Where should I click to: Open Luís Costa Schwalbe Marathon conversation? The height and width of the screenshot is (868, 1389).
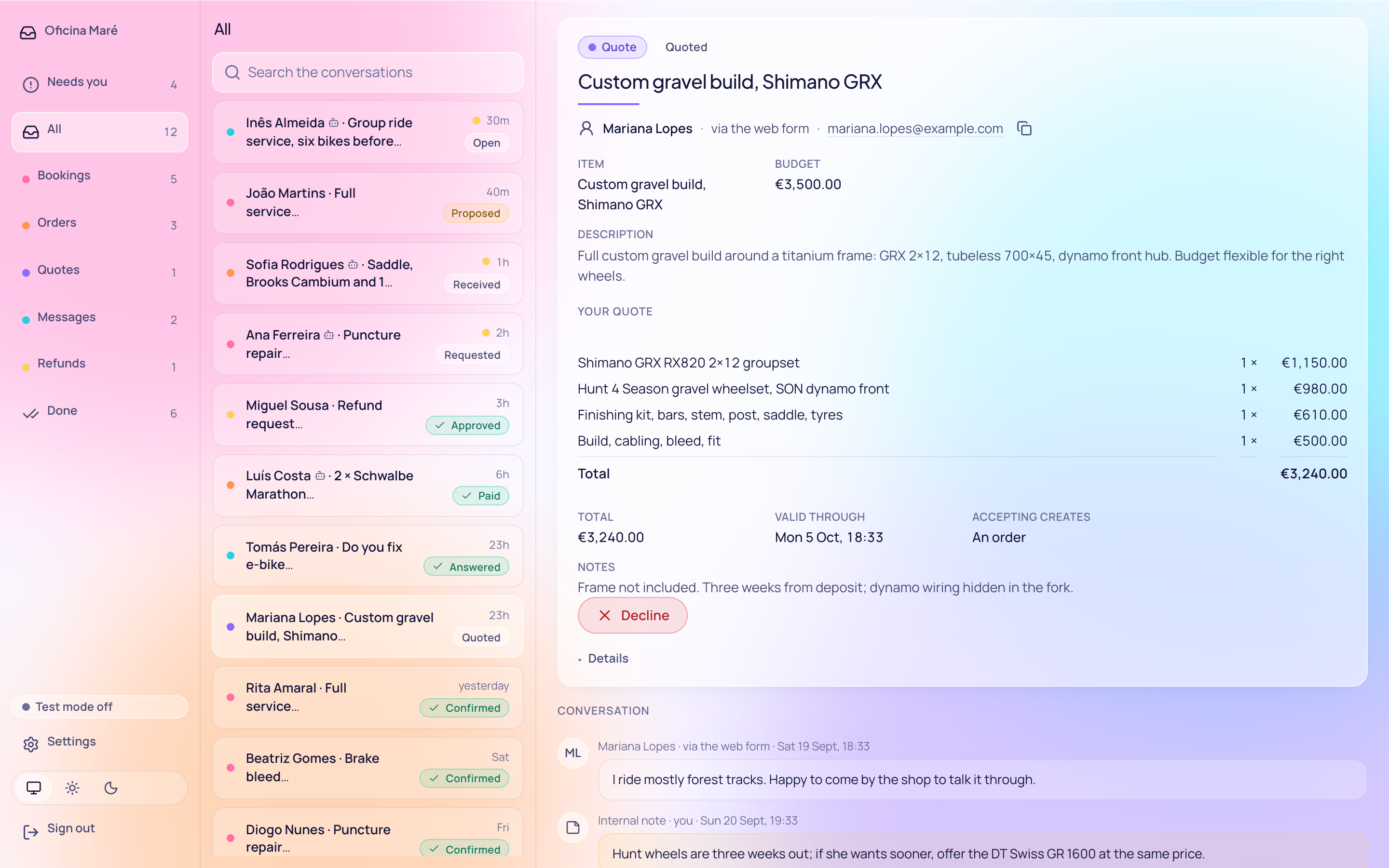pyautogui.click(x=368, y=485)
